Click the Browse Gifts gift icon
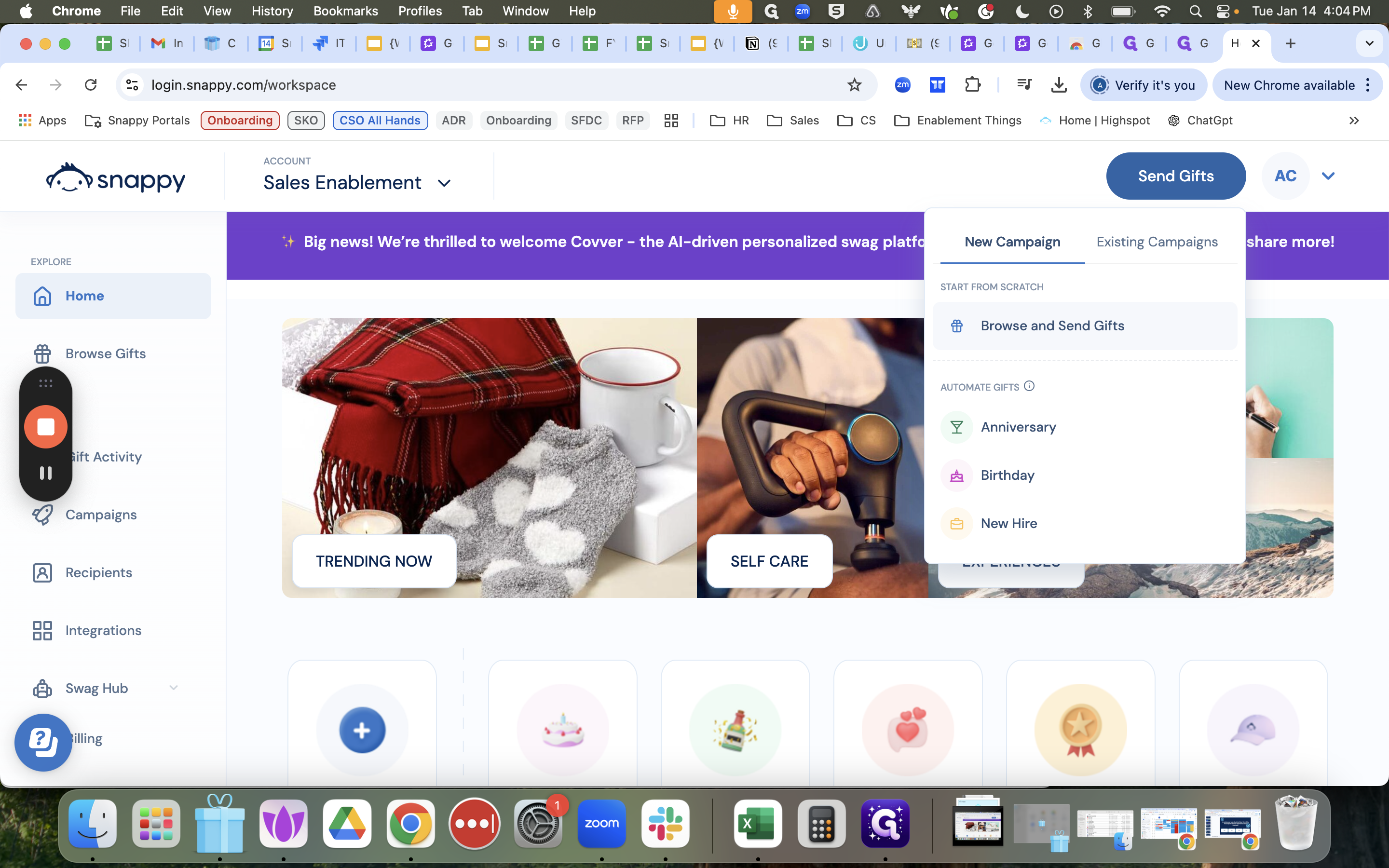 (x=42, y=353)
